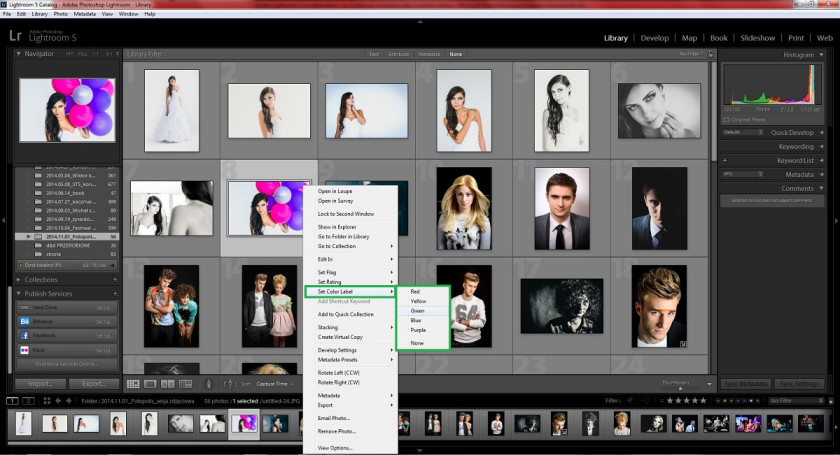Expand the Keywording panel
The height and width of the screenshot is (455, 840).
(821, 146)
